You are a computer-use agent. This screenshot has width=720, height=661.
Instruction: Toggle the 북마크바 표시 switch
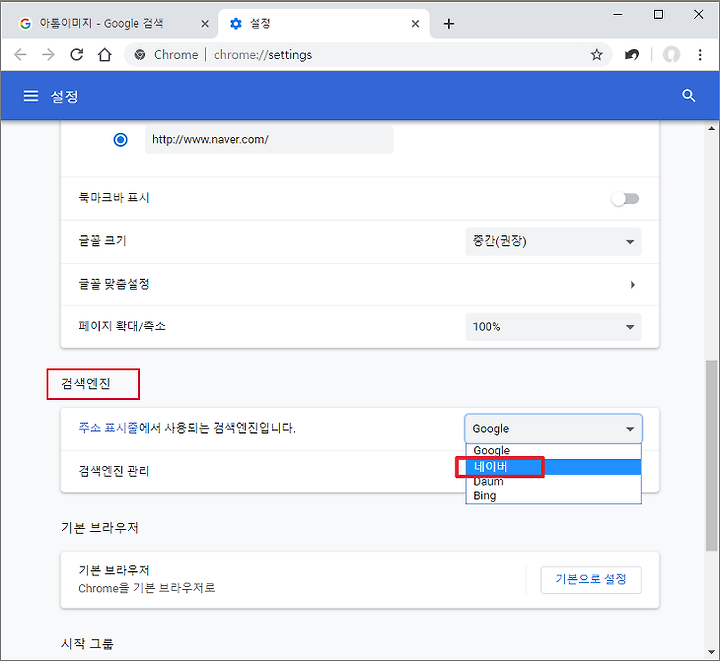pyautogui.click(x=625, y=198)
